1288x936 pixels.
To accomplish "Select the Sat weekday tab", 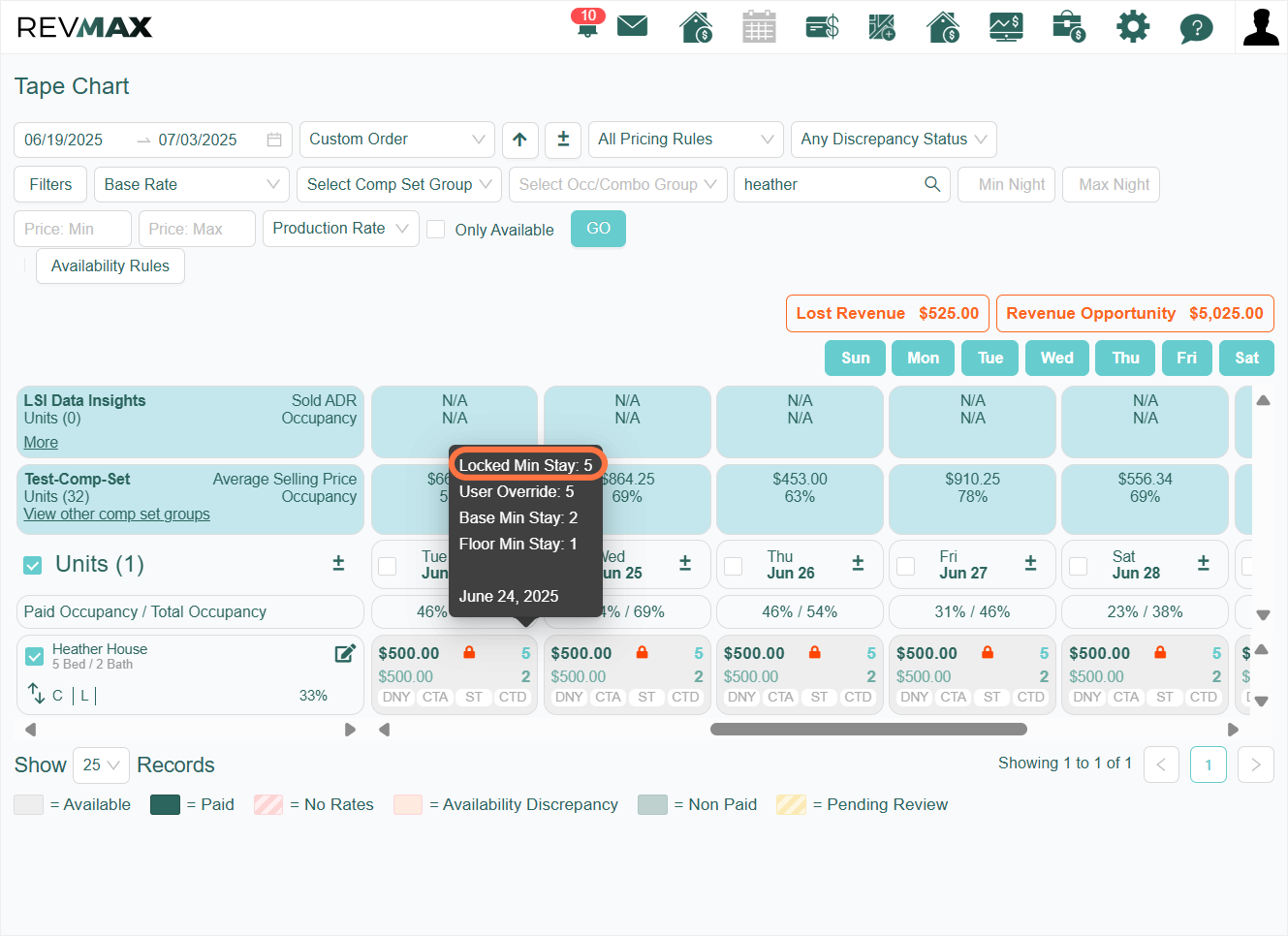I will (x=1246, y=358).
